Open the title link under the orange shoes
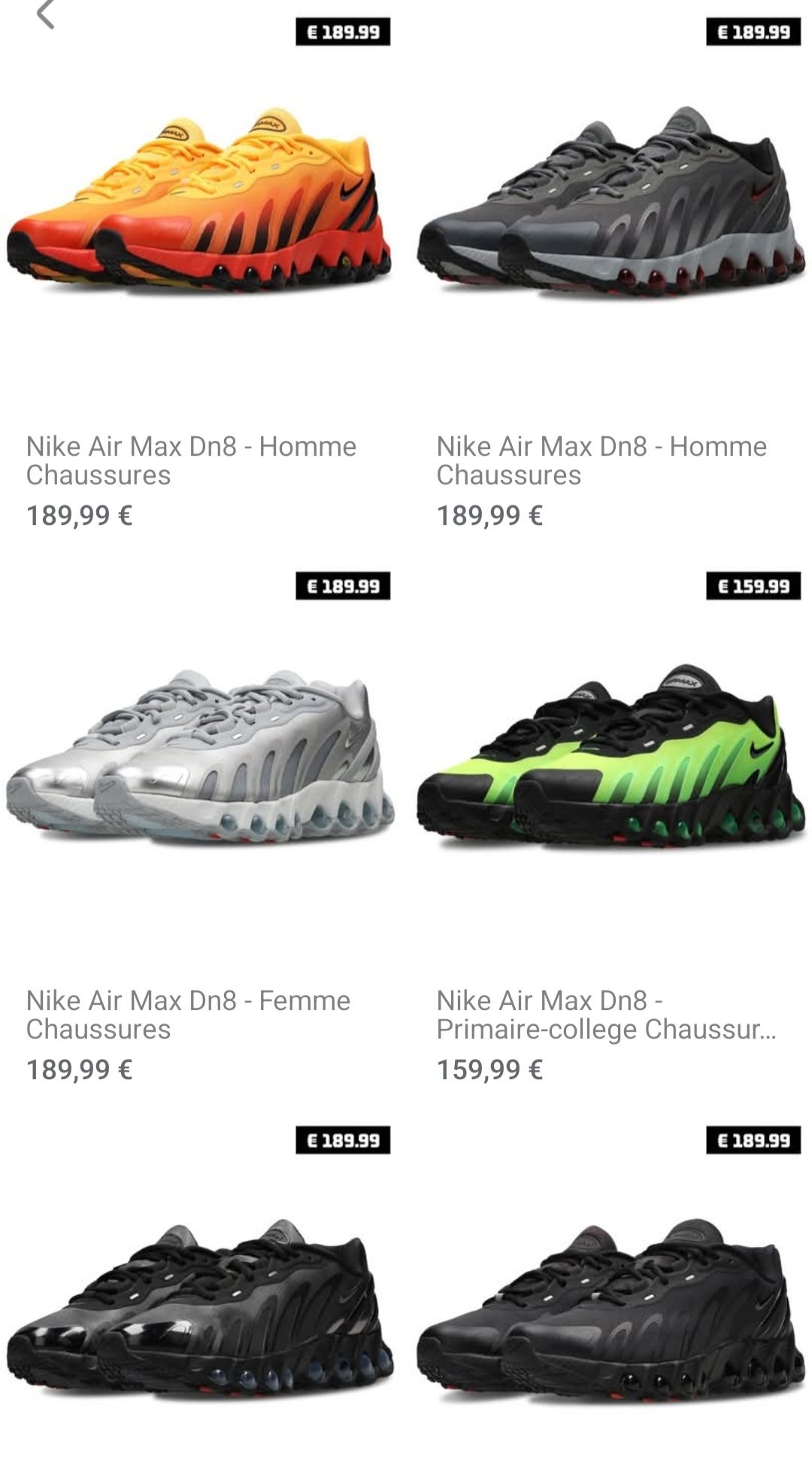Viewport: 812px width, 1471px height. 191,460
